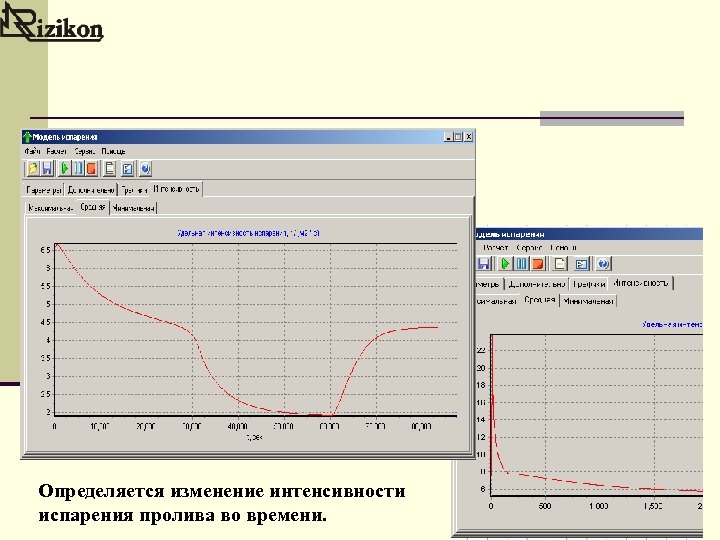Click the blue chart title in the left window
The height and width of the screenshot is (540, 720).
pyautogui.click(x=248, y=233)
